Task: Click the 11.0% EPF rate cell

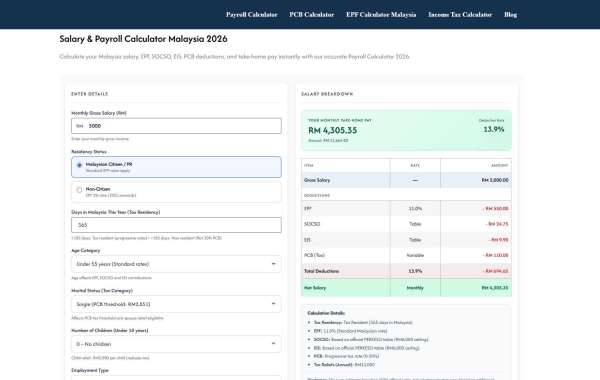Action: coord(415,209)
